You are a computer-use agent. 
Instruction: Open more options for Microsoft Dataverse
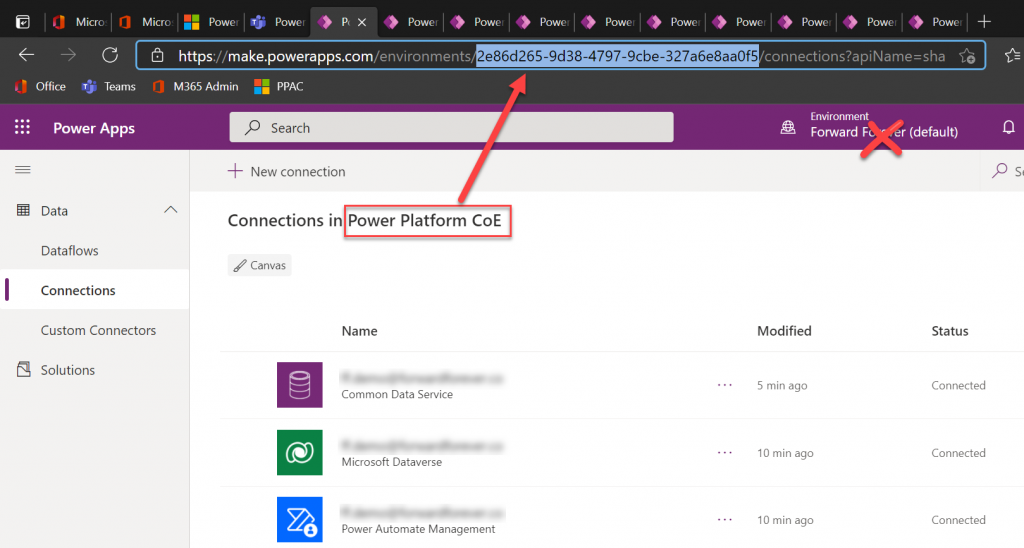(x=725, y=453)
